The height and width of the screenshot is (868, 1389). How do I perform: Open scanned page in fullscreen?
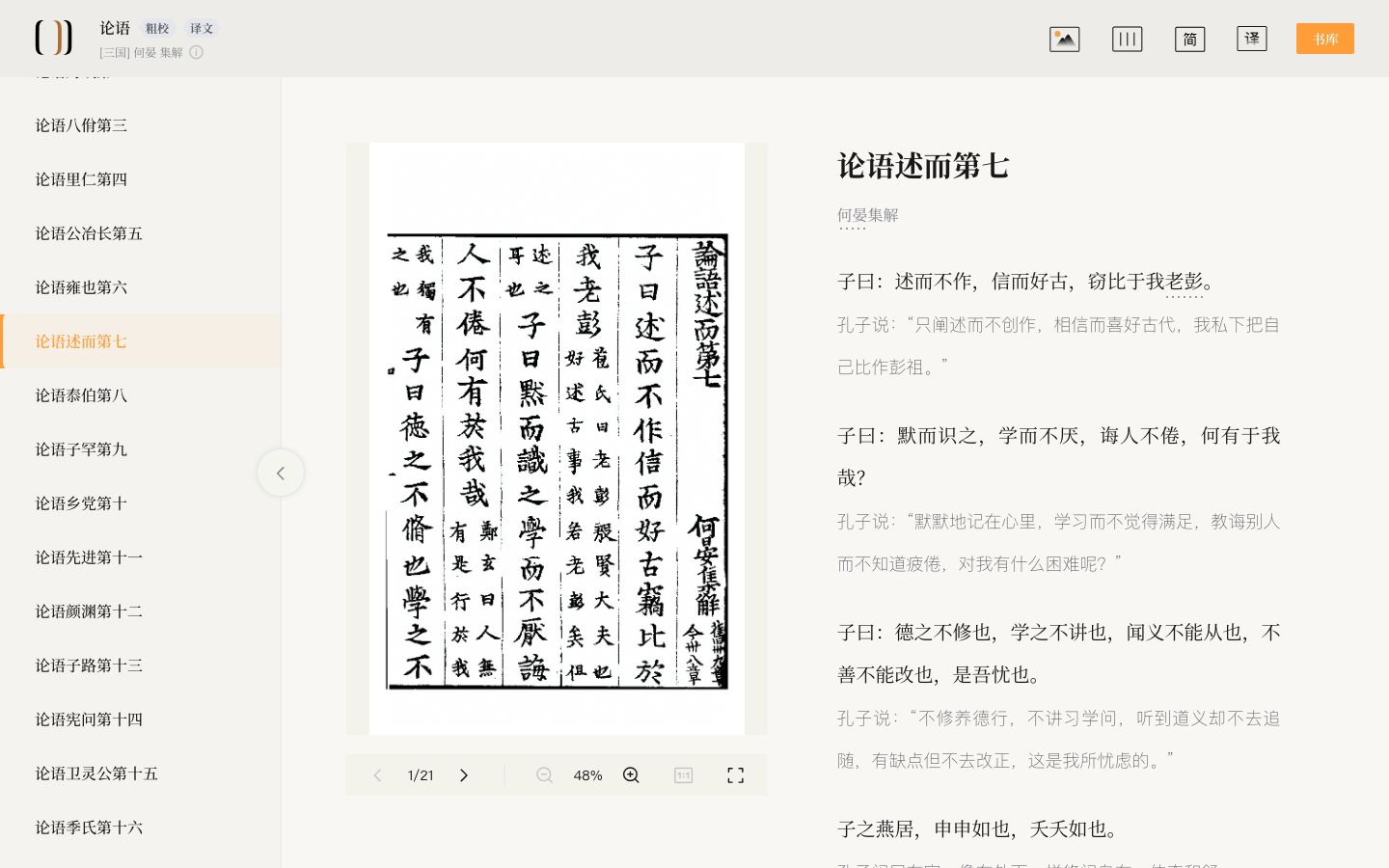click(735, 775)
